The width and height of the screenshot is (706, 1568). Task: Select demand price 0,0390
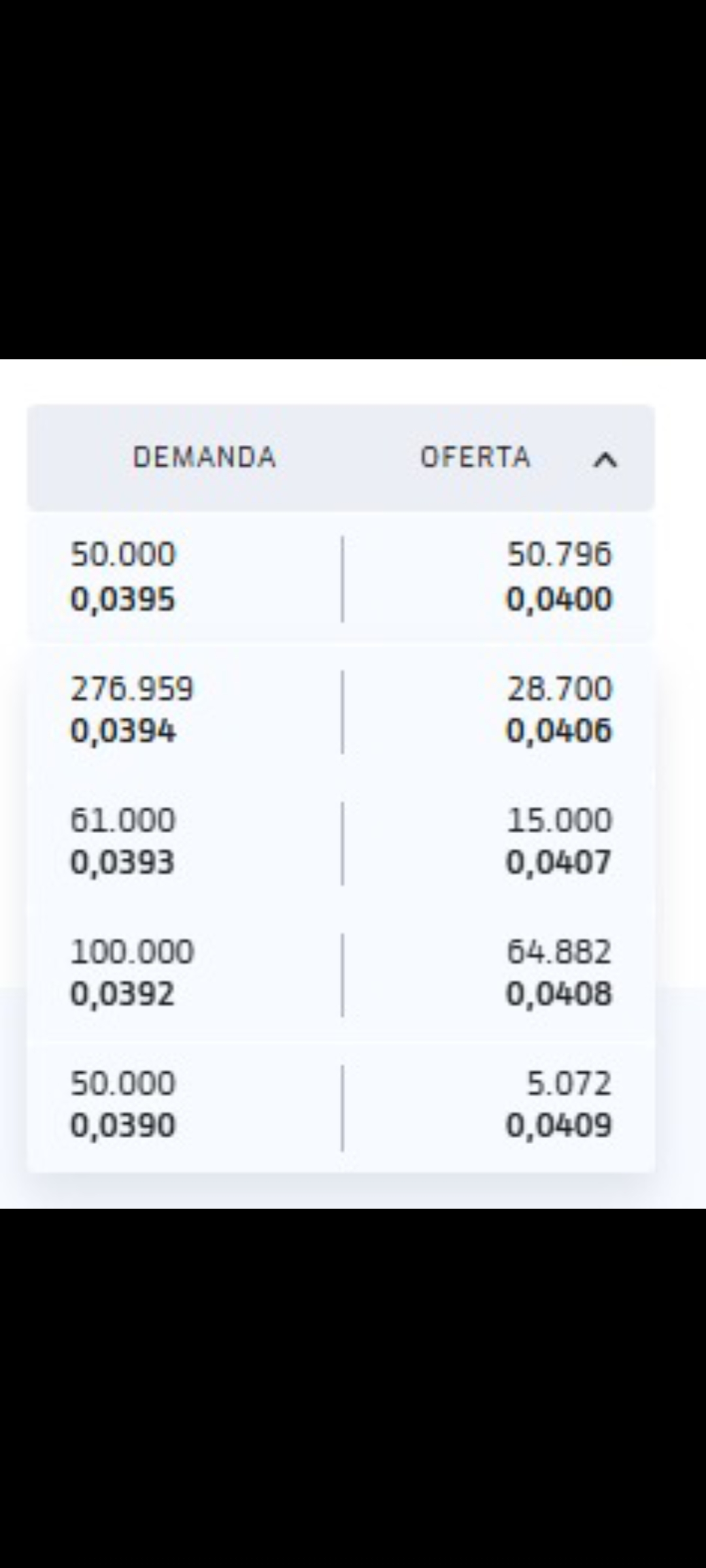[x=123, y=1126]
